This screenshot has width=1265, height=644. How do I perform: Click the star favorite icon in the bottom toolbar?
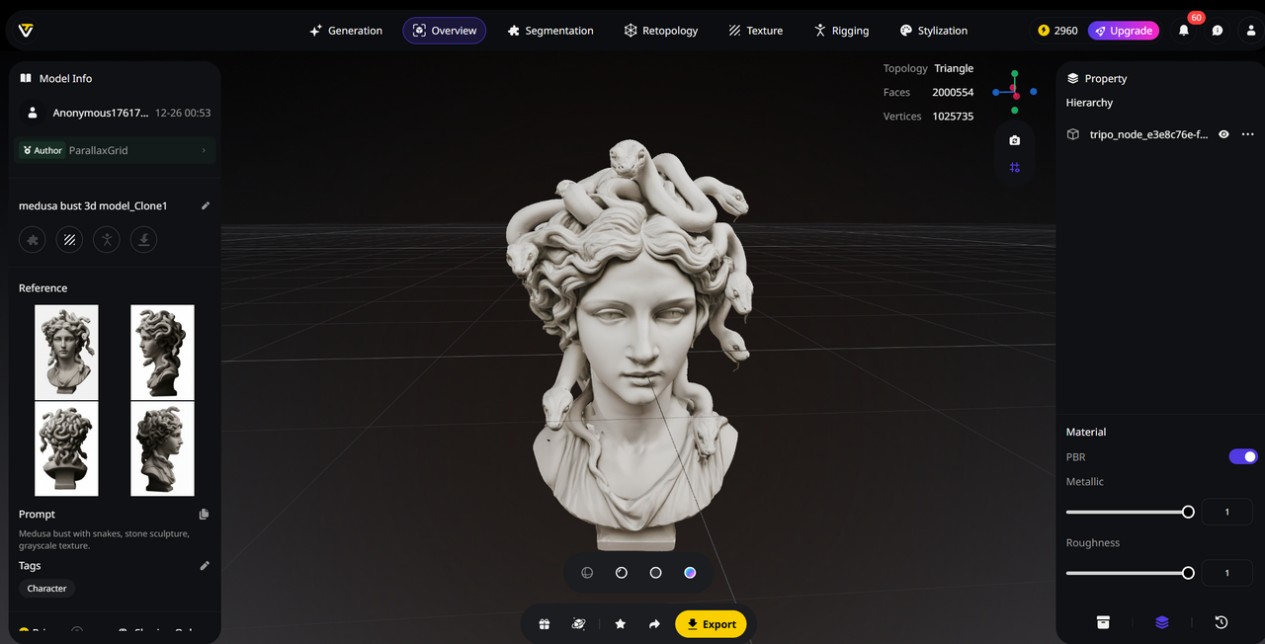(x=620, y=623)
